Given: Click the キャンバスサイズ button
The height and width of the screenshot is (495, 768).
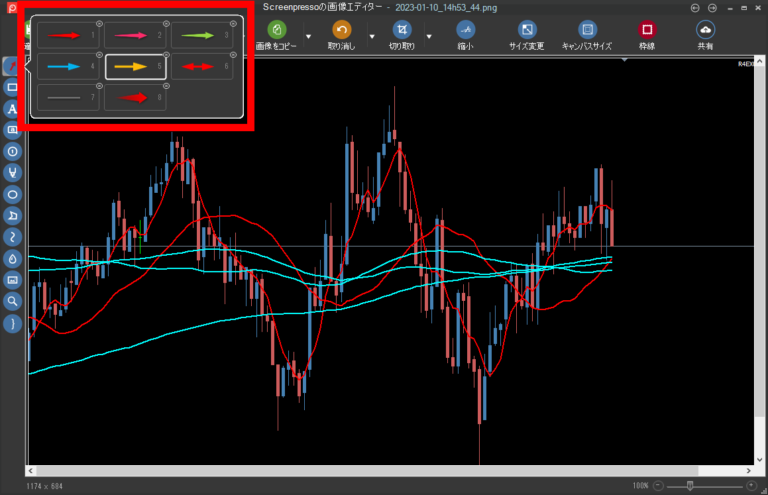Looking at the screenshot, I should (587, 30).
